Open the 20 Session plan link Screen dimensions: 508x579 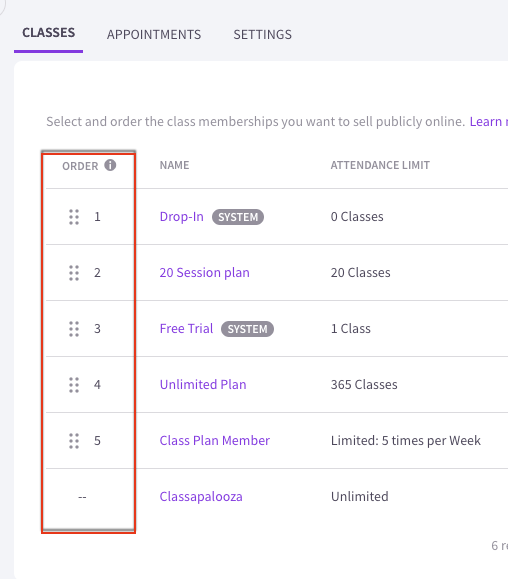[205, 273]
